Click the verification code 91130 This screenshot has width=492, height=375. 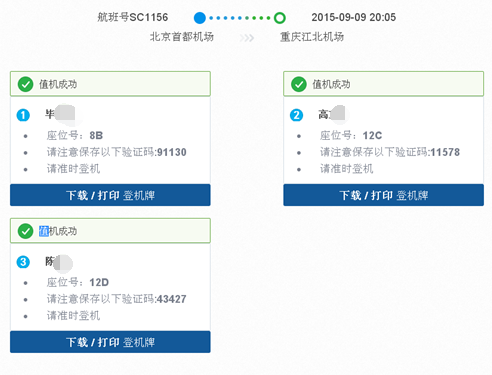(172, 152)
